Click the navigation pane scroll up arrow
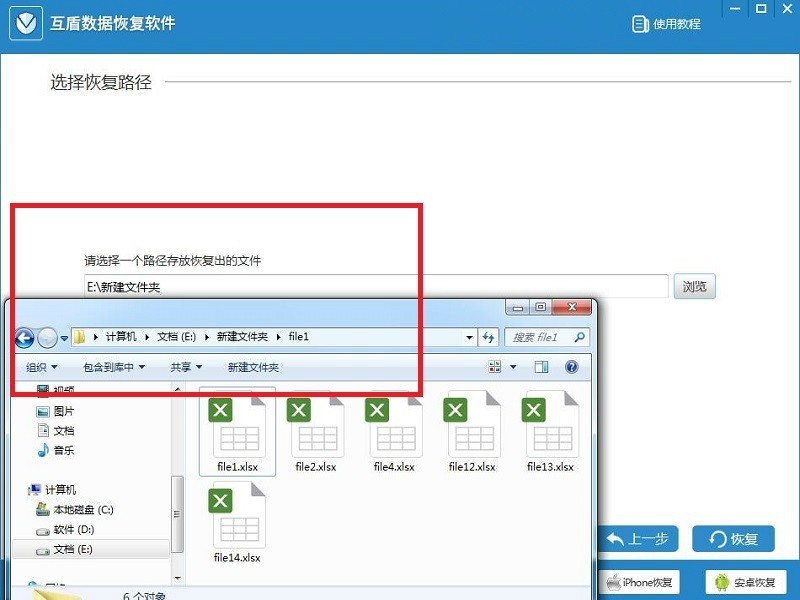The height and width of the screenshot is (600, 800). pos(178,389)
